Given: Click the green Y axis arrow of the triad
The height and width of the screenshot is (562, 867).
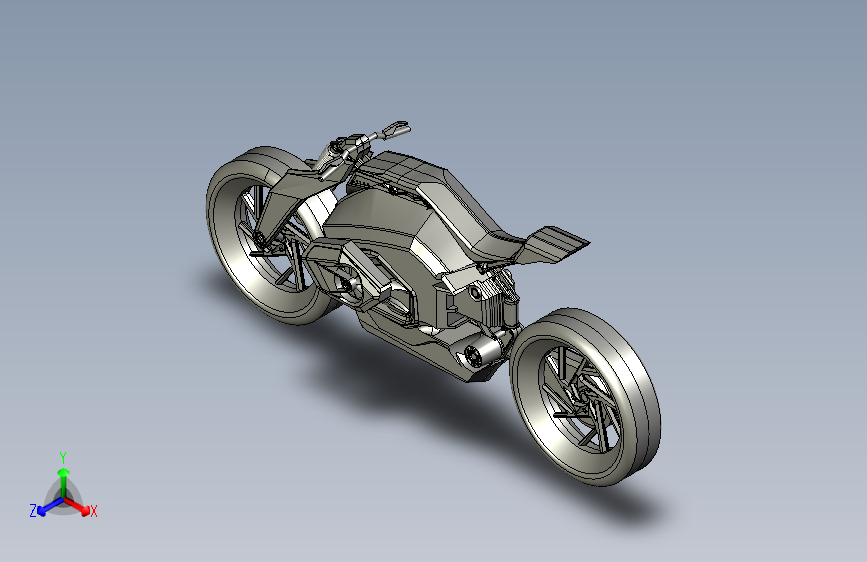Looking at the screenshot, I should 64,482.
